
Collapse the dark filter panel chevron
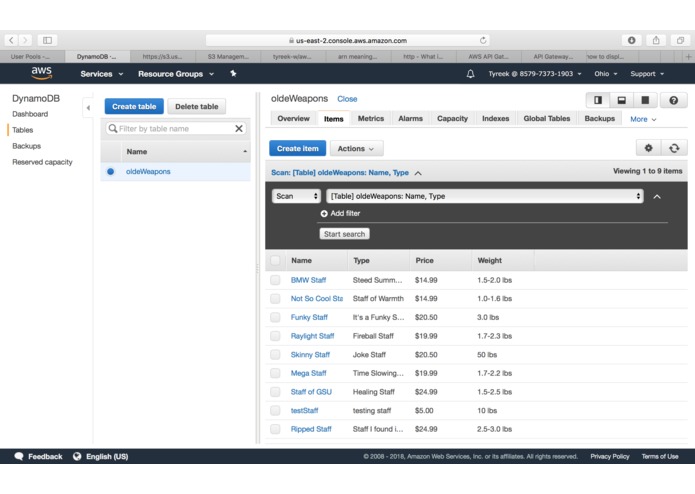(657, 197)
